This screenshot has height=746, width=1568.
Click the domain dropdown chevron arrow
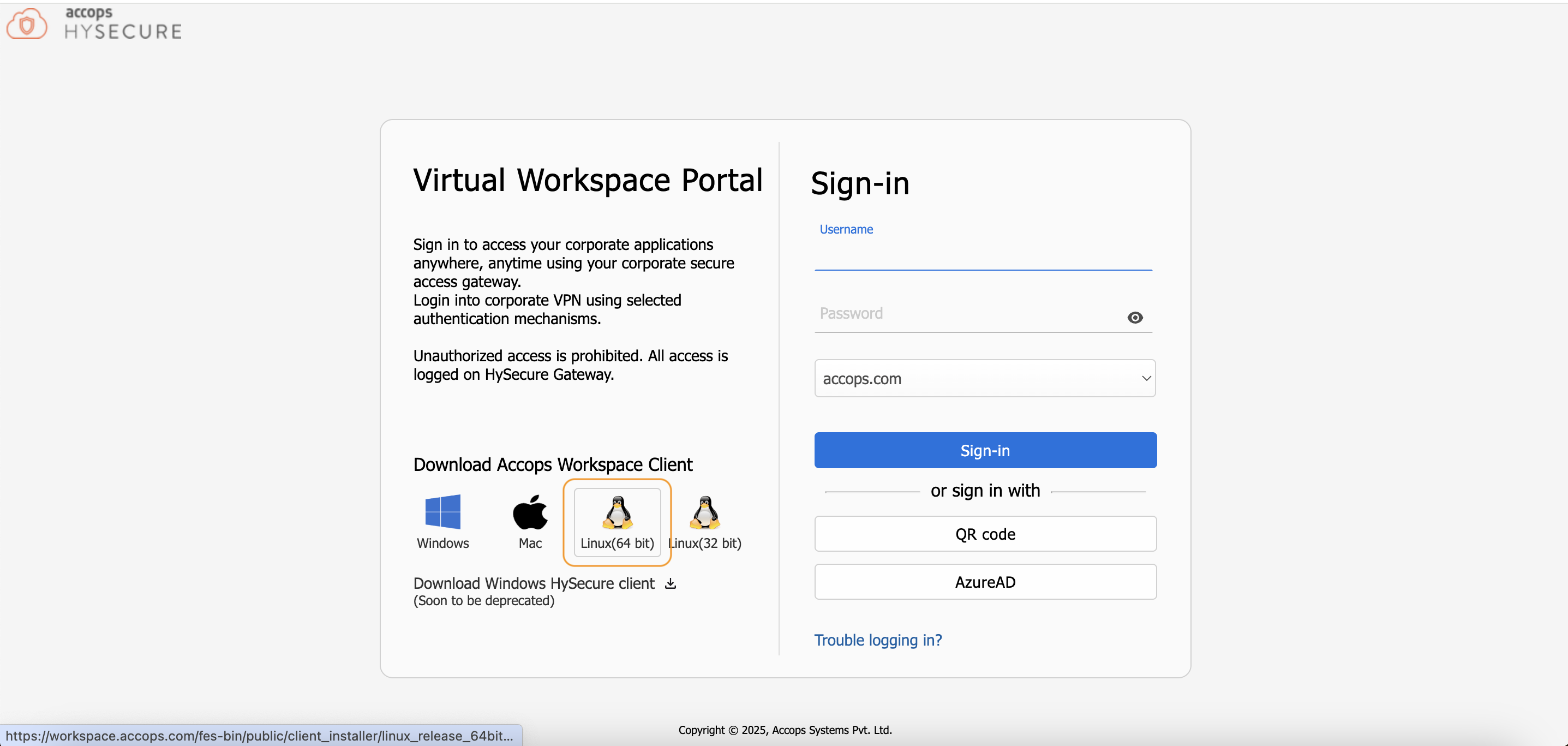coord(1146,378)
